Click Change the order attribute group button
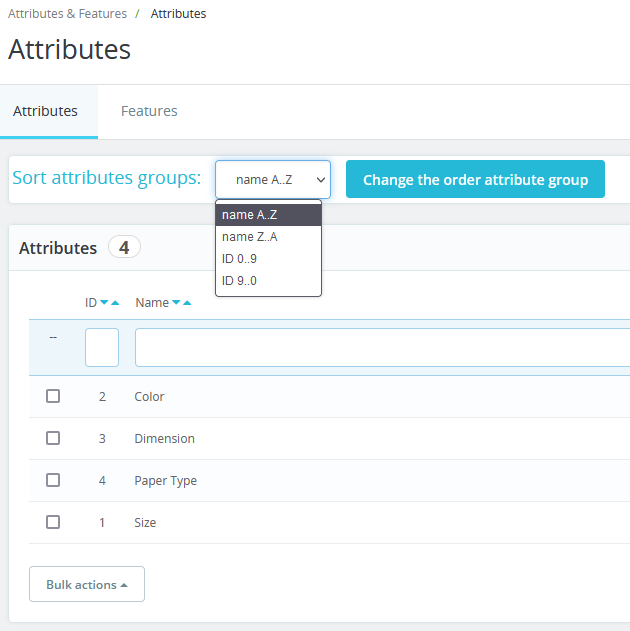This screenshot has width=630, height=631. click(x=475, y=180)
